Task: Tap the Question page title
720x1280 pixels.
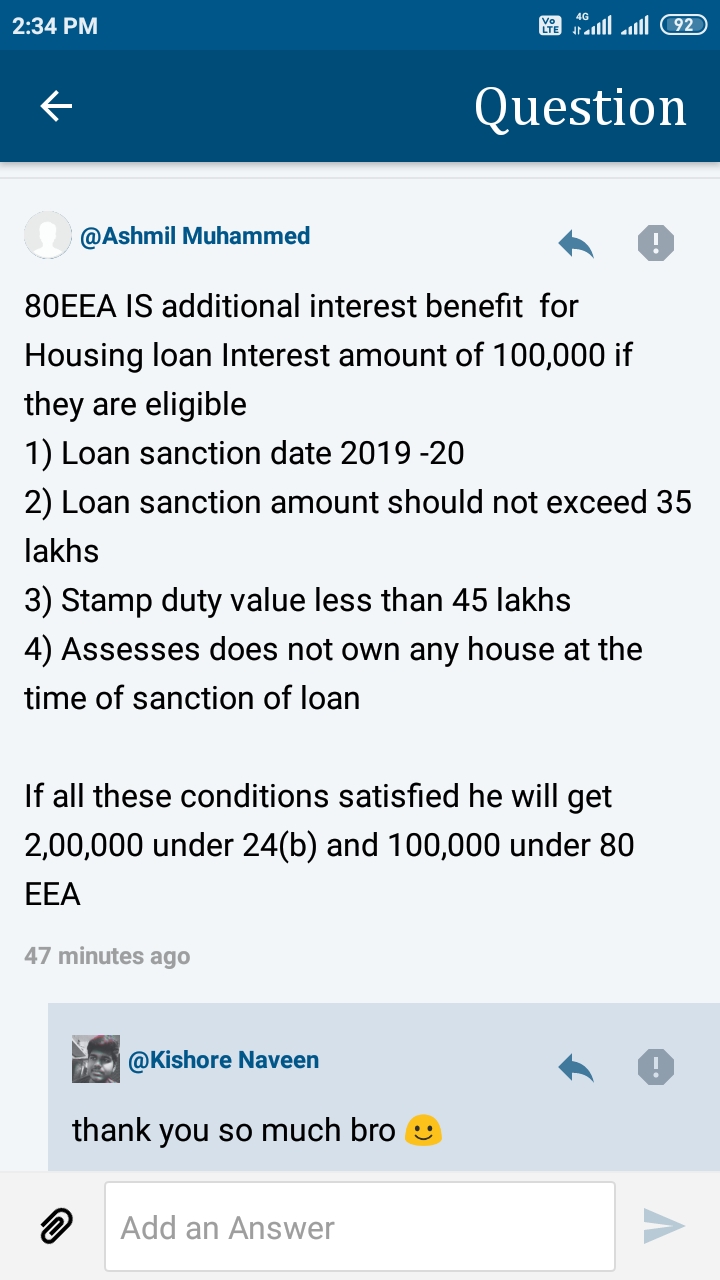Action: click(x=580, y=107)
